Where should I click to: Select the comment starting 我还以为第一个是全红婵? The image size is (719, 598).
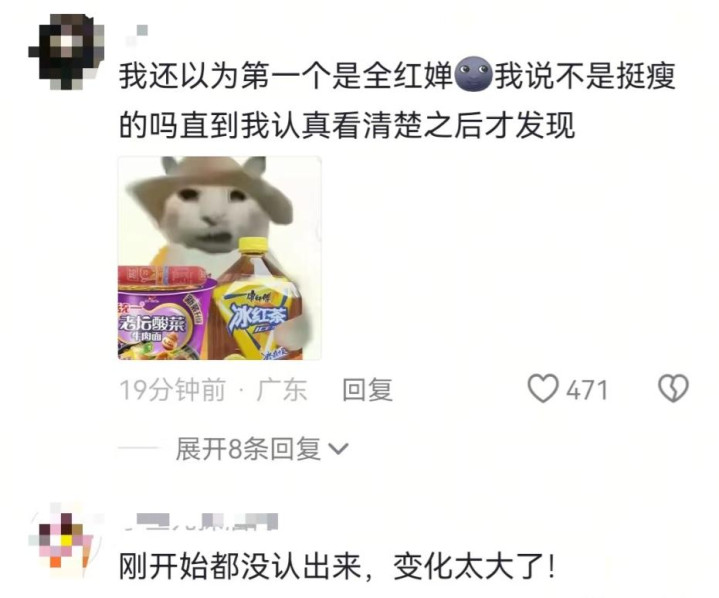[397, 100]
